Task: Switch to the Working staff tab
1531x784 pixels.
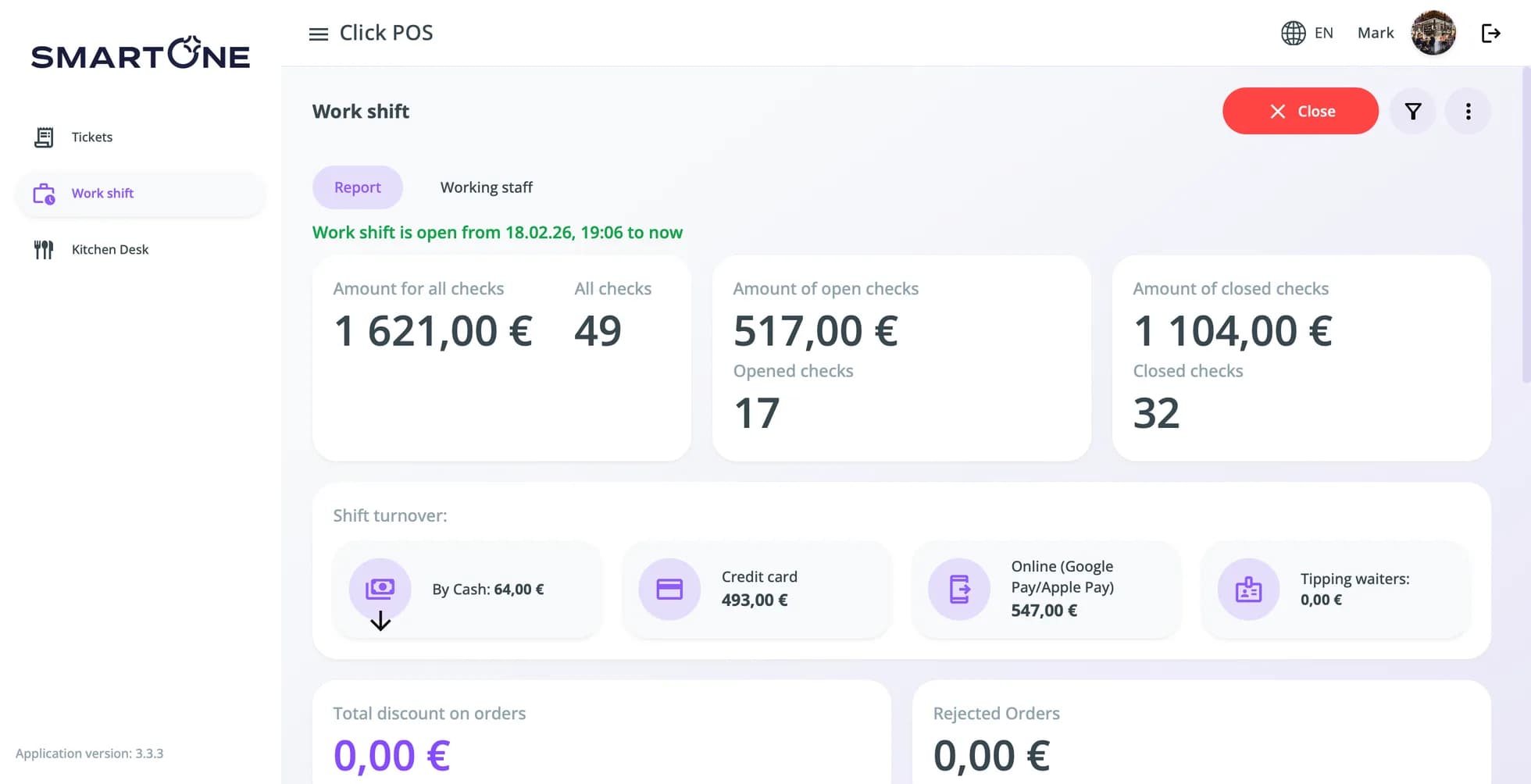Action: [486, 187]
